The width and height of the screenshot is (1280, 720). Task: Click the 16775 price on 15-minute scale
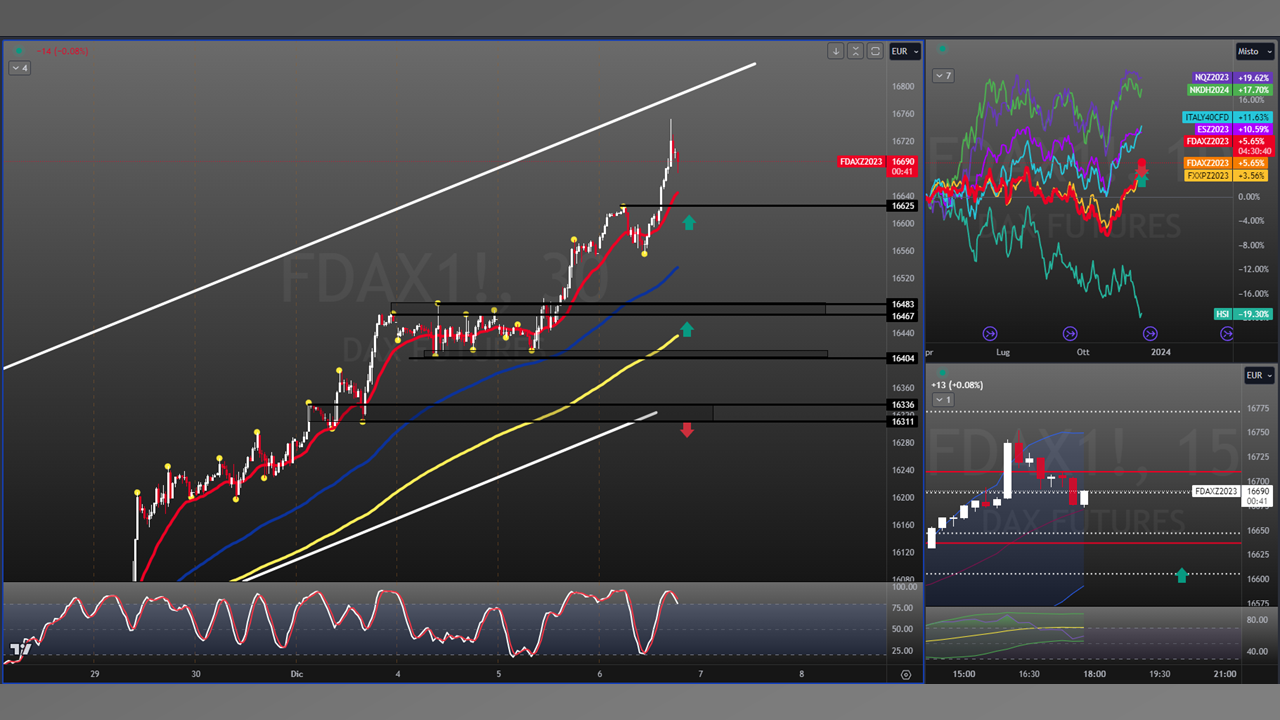pyautogui.click(x=1259, y=409)
